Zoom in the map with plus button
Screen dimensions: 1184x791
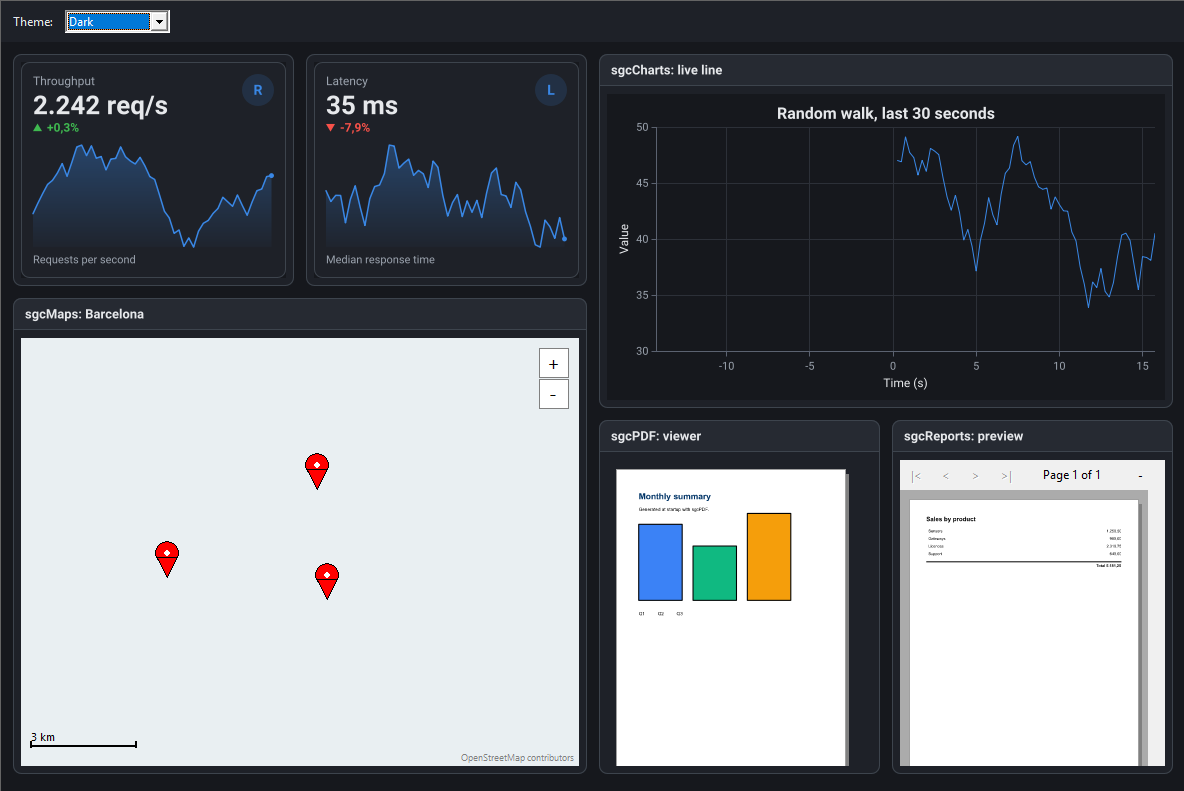tap(553, 364)
